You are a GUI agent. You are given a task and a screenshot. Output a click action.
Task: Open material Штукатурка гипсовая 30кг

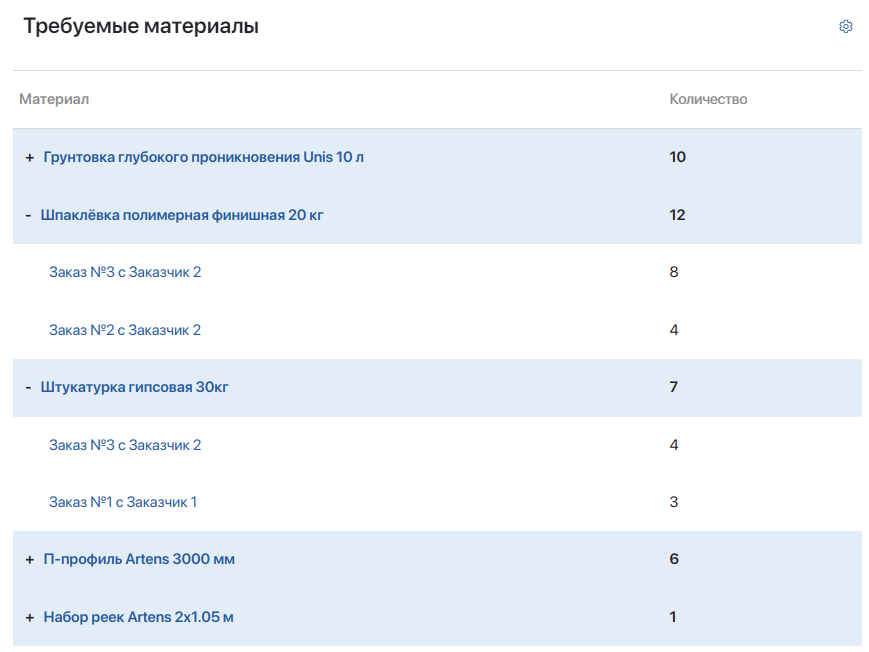pyautogui.click(x=135, y=387)
